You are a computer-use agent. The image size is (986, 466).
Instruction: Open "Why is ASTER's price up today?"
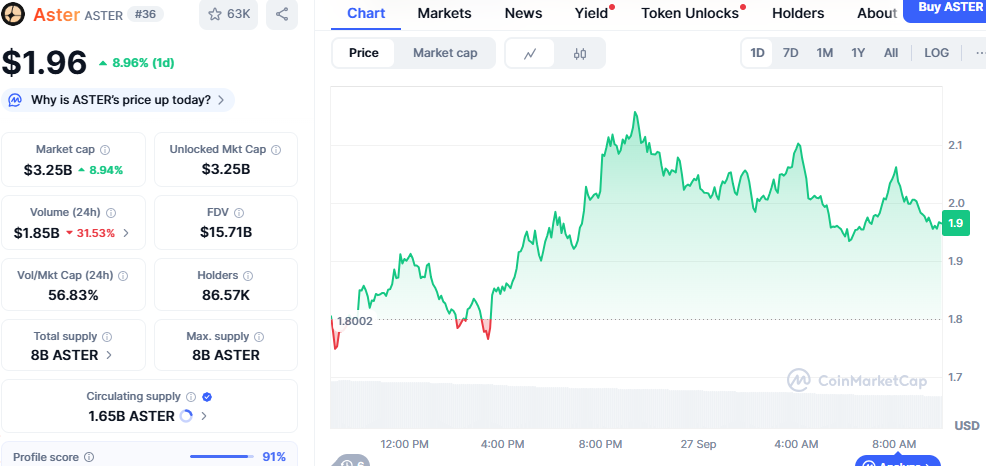(x=120, y=100)
